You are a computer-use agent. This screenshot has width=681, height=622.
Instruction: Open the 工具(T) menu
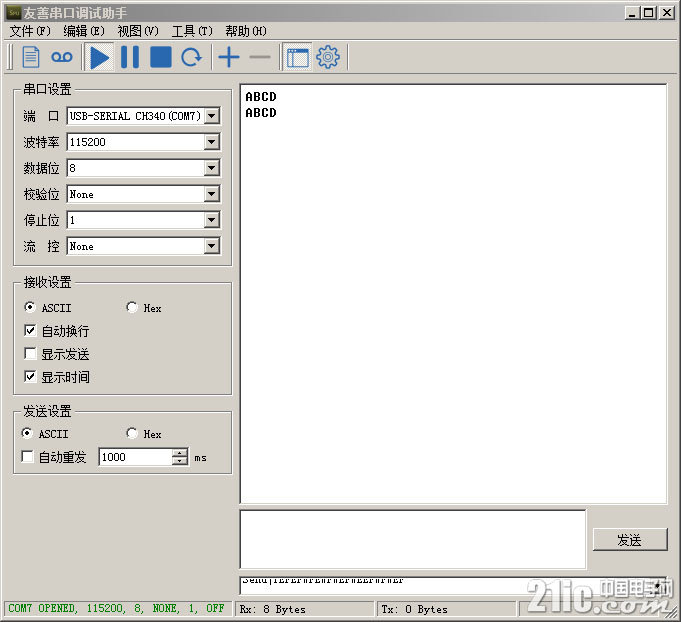[191, 31]
